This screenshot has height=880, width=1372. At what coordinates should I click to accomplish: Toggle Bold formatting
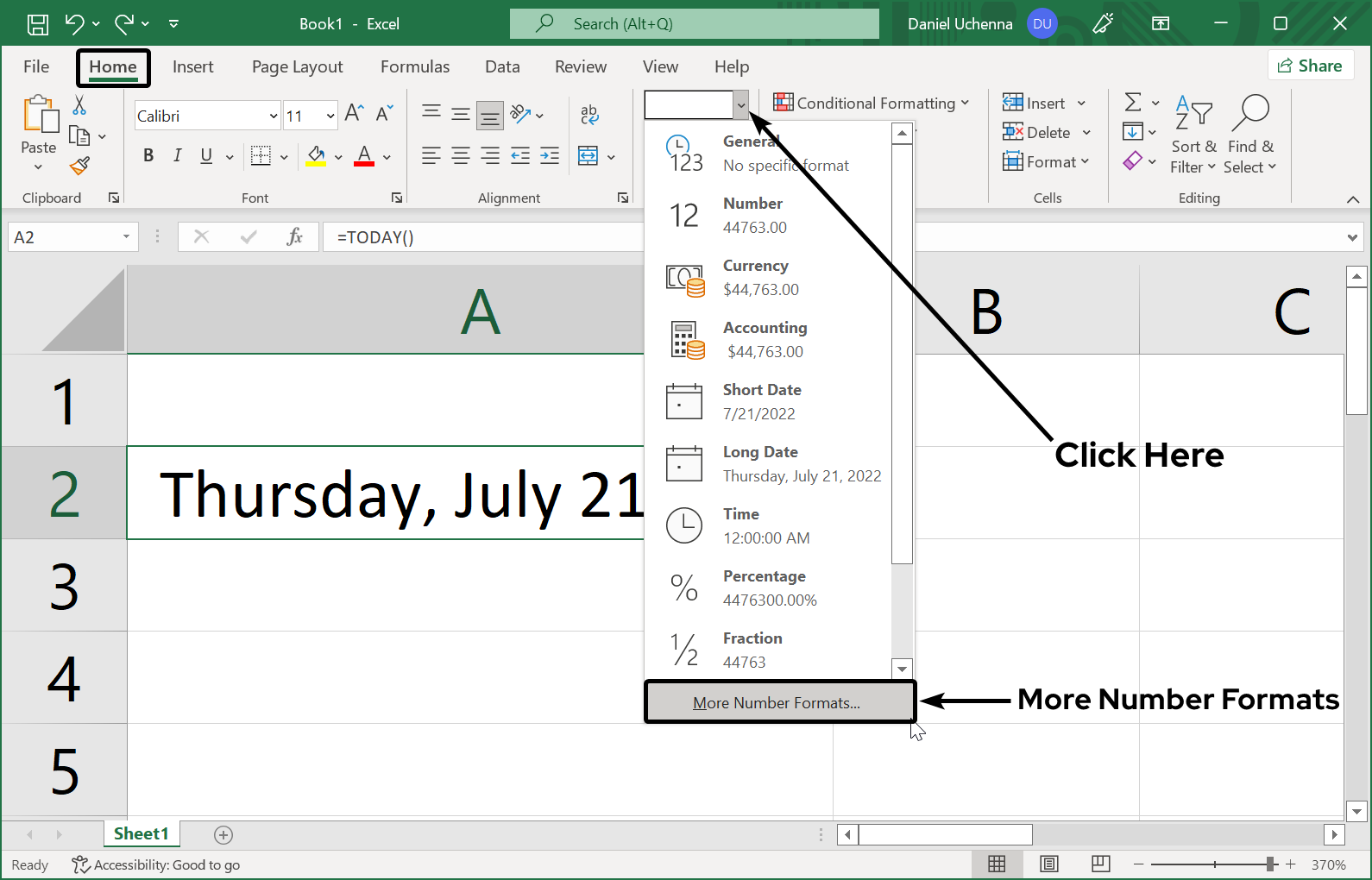(x=148, y=156)
